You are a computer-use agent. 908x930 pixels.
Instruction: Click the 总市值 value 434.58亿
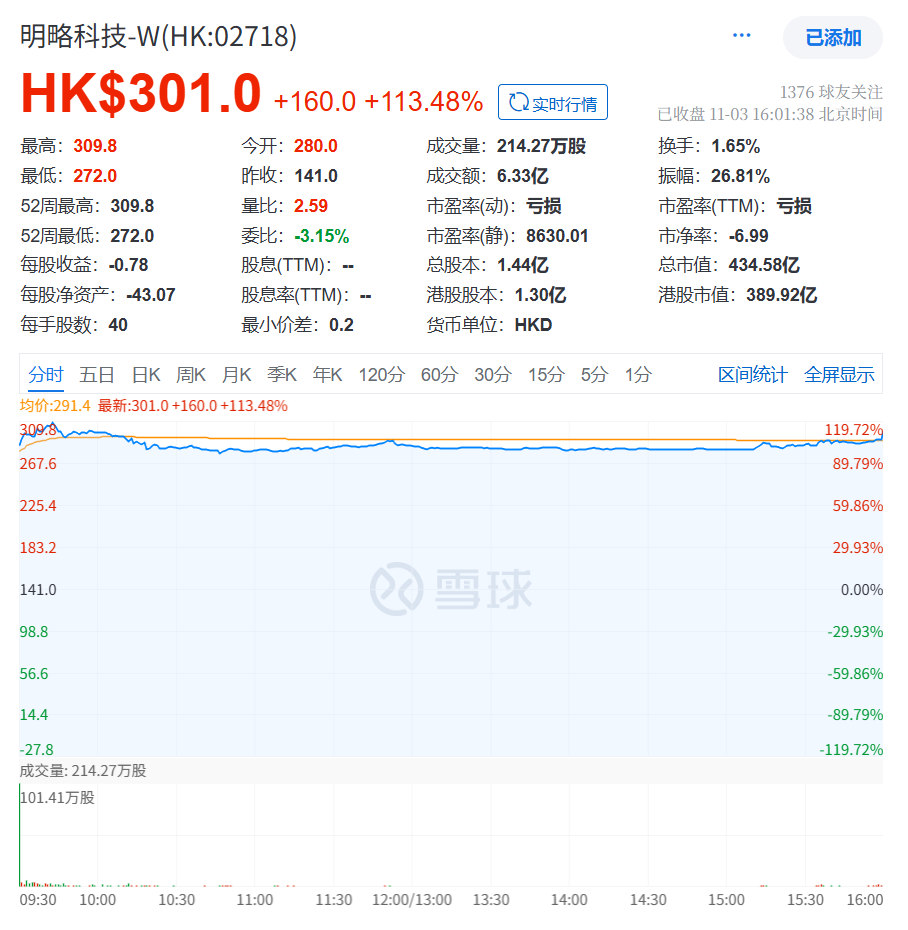click(764, 265)
